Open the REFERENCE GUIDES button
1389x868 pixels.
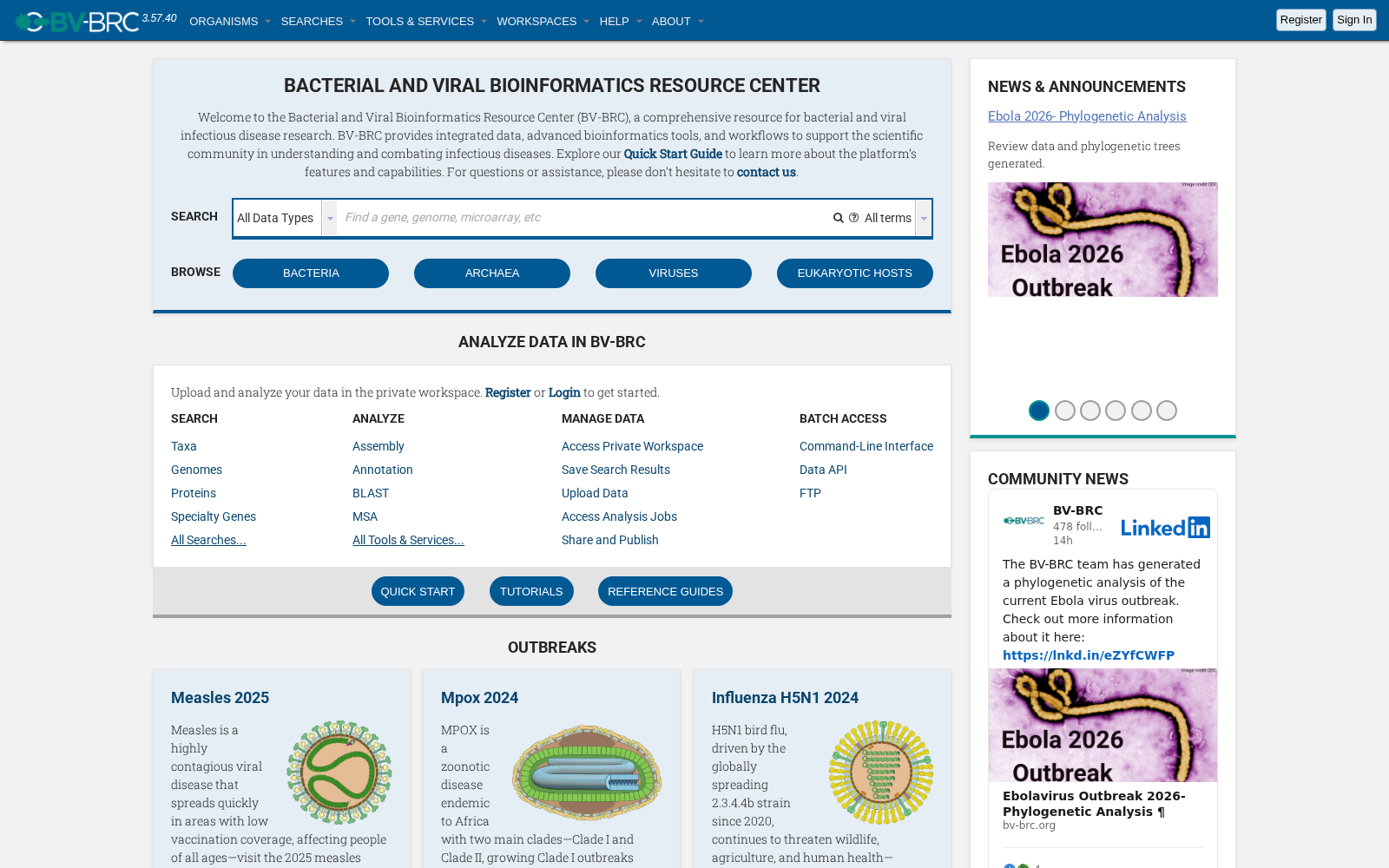665,591
